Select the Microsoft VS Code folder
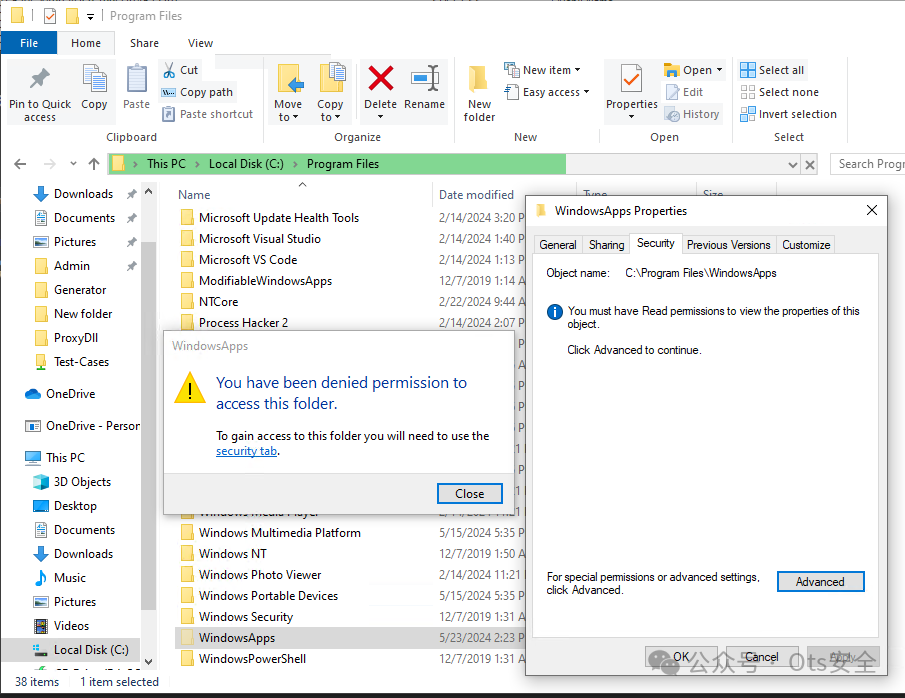Screen dimensions: 905x698 pyautogui.click(x=248, y=260)
